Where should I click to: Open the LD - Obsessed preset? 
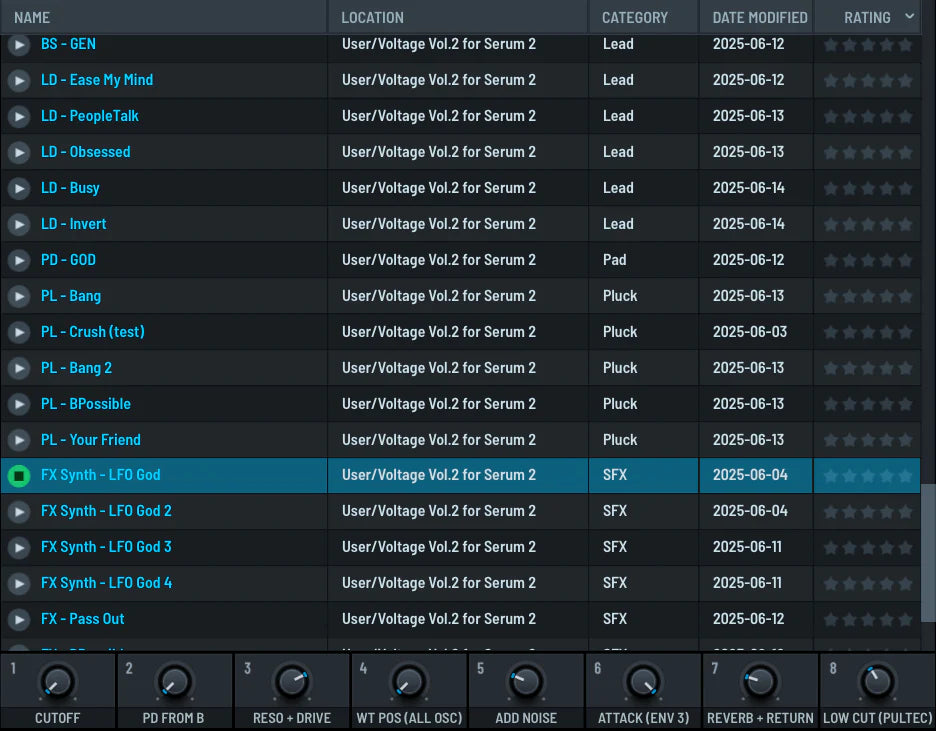click(x=85, y=152)
